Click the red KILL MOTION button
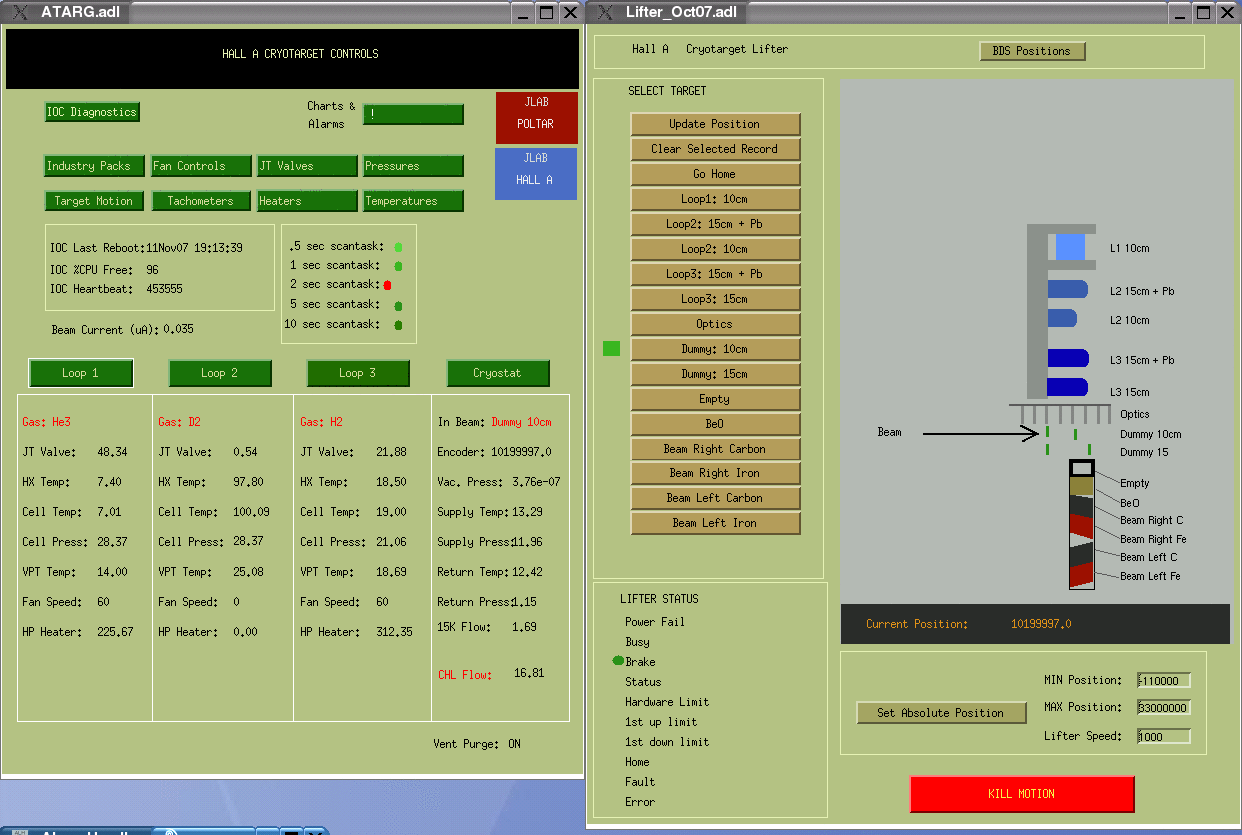This screenshot has width=1242, height=835. pyautogui.click(x=1022, y=794)
